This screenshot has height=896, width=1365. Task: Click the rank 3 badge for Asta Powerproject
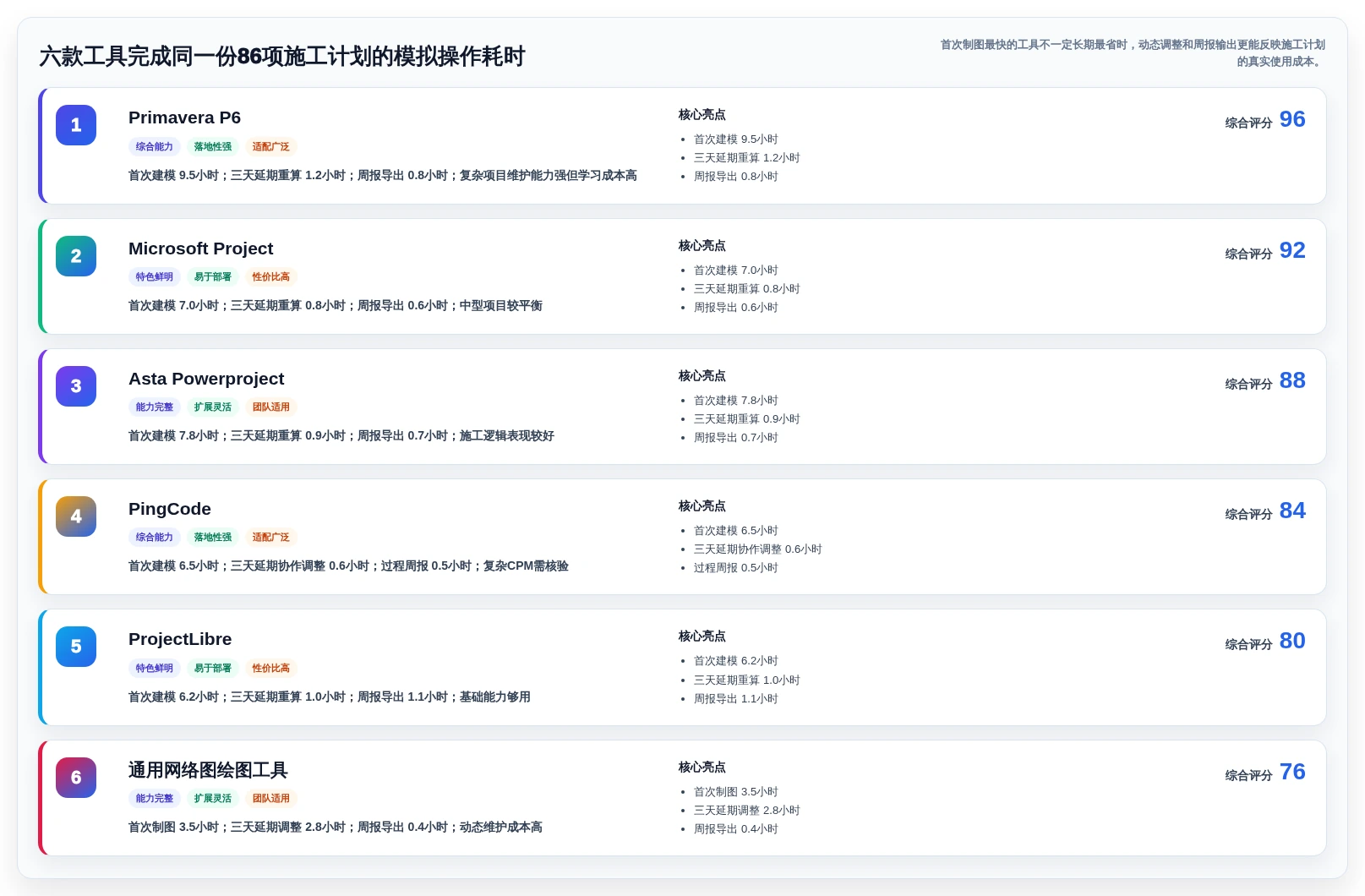click(x=76, y=386)
